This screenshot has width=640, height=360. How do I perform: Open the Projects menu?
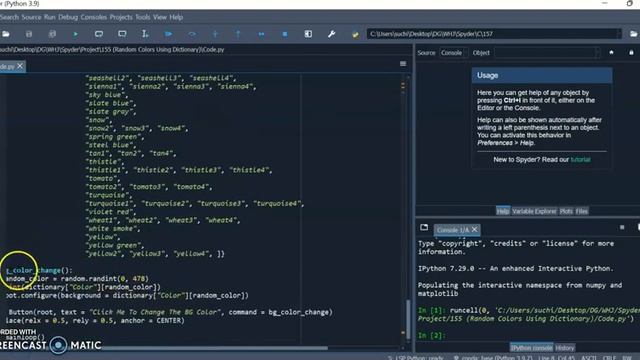[121, 17]
